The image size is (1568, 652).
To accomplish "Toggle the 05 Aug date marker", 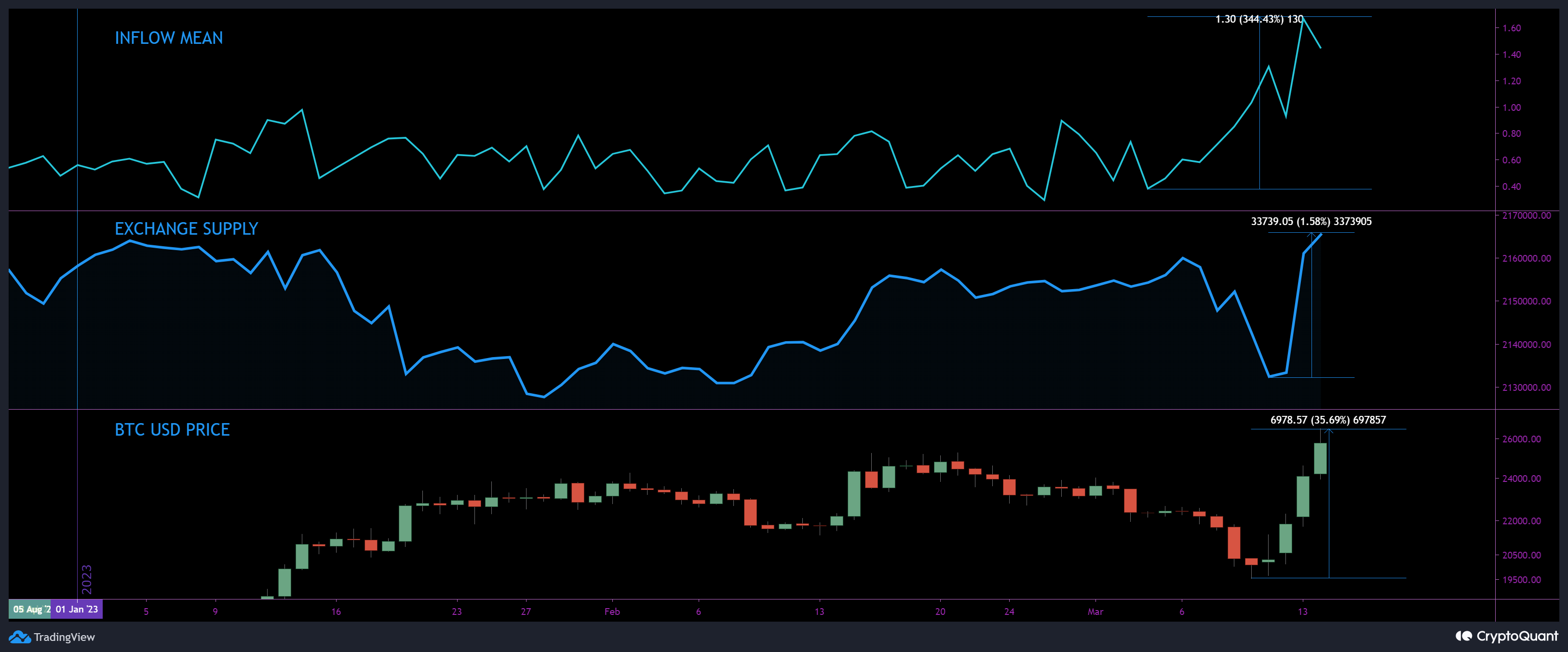I will click(x=29, y=608).
